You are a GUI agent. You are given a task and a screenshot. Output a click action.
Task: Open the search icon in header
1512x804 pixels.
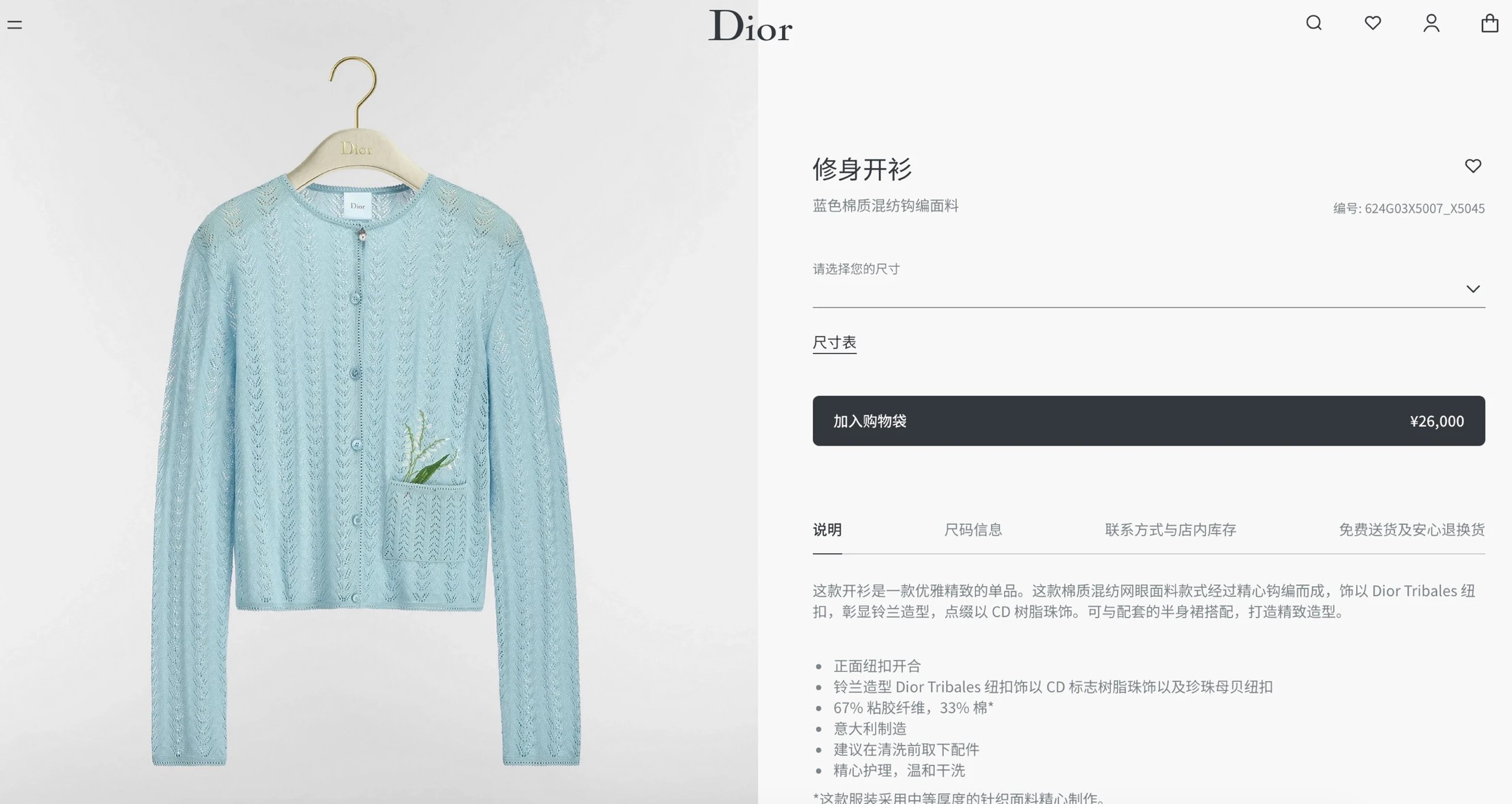pyautogui.click(x=1314, y=23)
